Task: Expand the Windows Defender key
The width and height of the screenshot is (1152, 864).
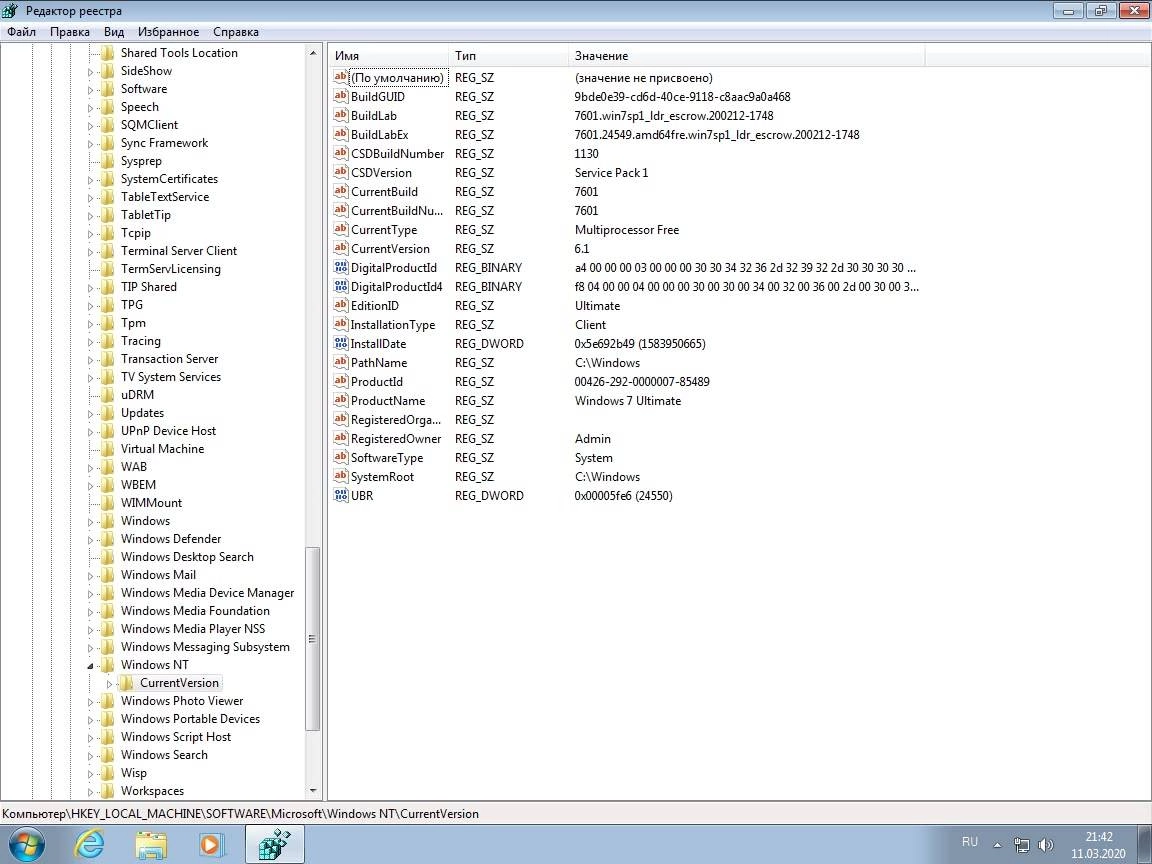Action: [90, 539]
